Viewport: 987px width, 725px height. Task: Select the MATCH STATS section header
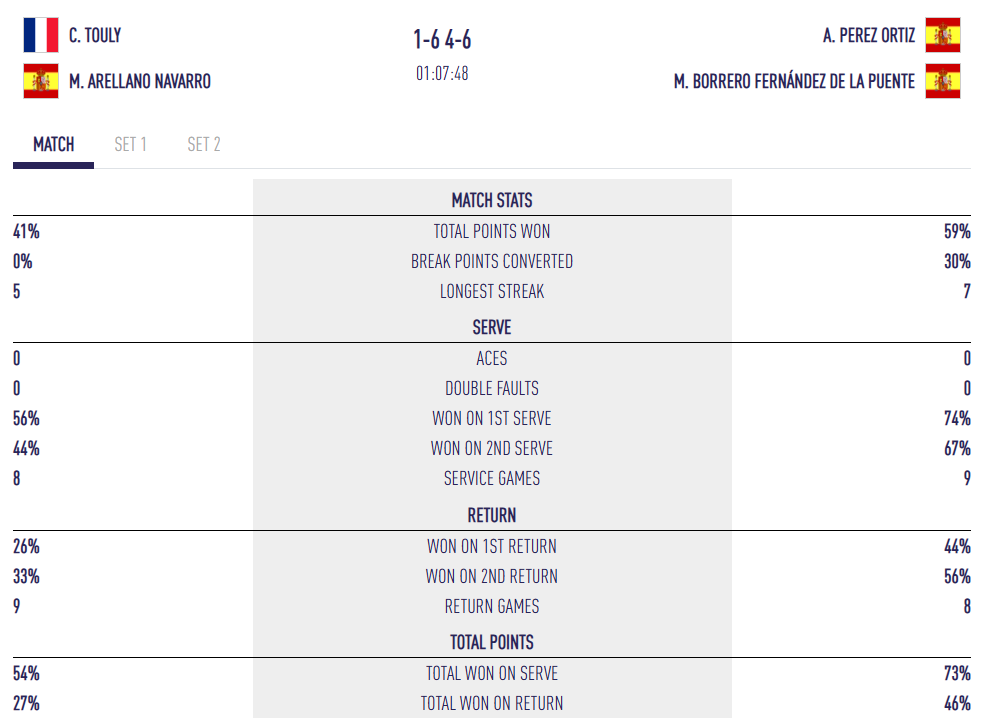tap(492, 200)
